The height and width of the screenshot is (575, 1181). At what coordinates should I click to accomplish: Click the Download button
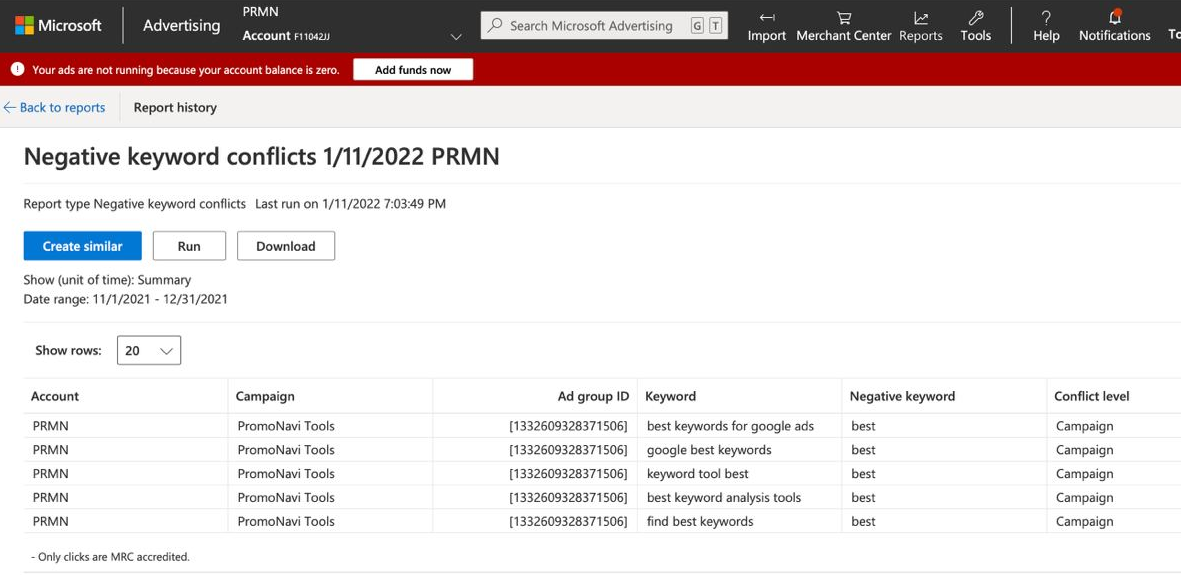point(285,246)
